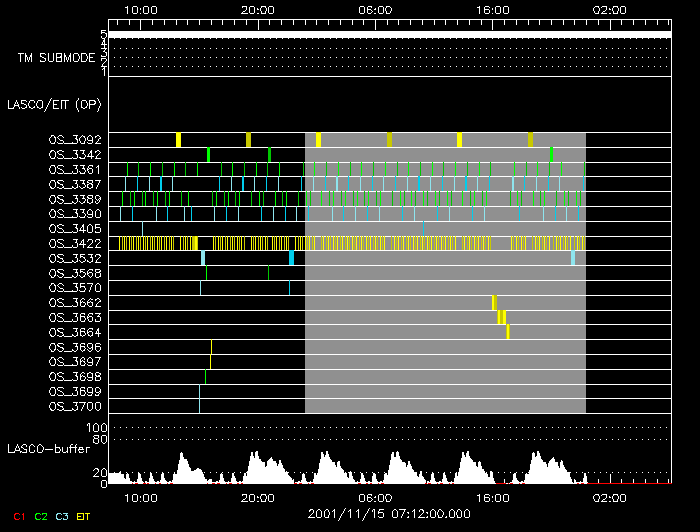Click the yellow marker in the OS_3697 row
Image resolution: width=700 pixels, height=532 pixels.
(210, 361)
